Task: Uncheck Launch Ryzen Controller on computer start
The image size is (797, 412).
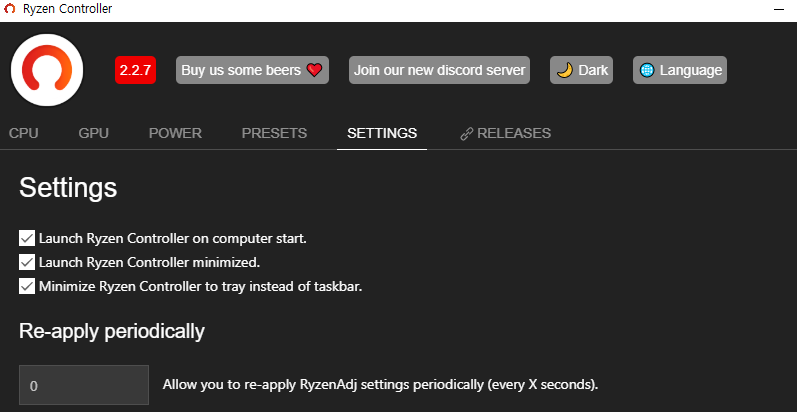Action: coord(27,238)
